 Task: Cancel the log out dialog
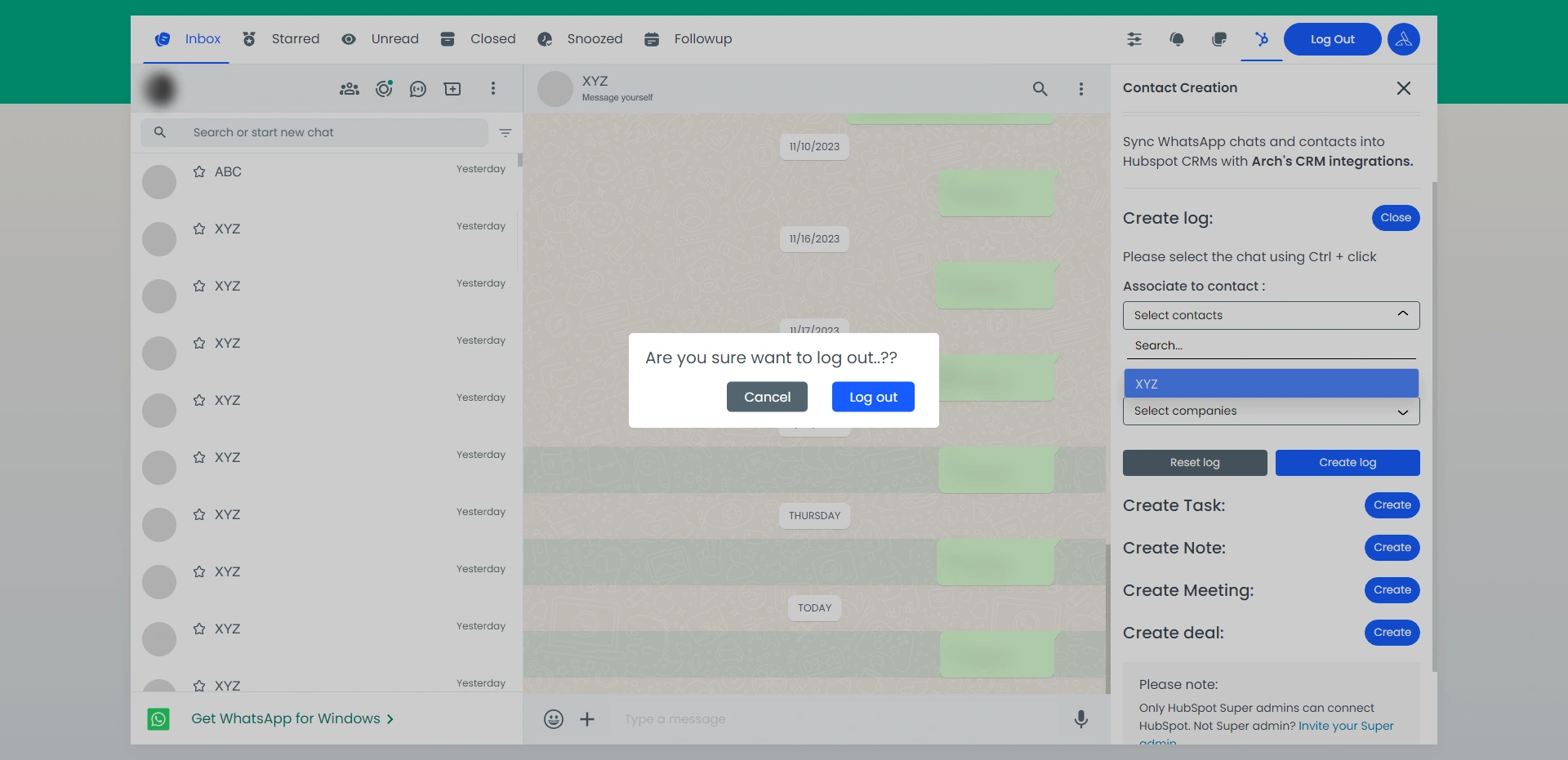767,397
